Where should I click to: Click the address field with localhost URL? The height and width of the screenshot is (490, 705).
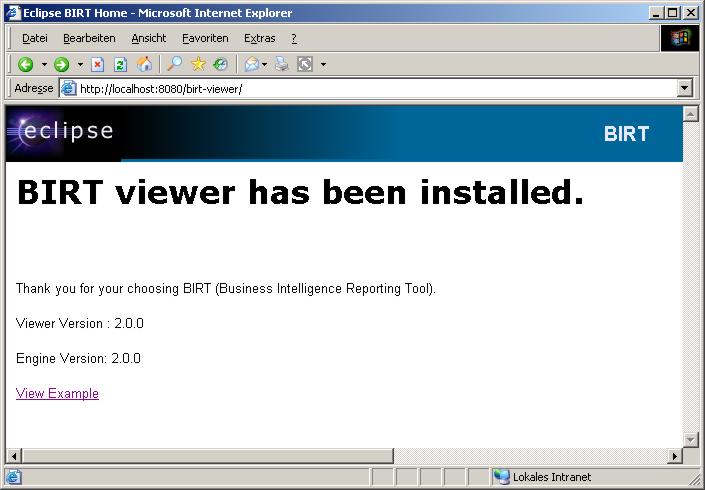(377, 89)
